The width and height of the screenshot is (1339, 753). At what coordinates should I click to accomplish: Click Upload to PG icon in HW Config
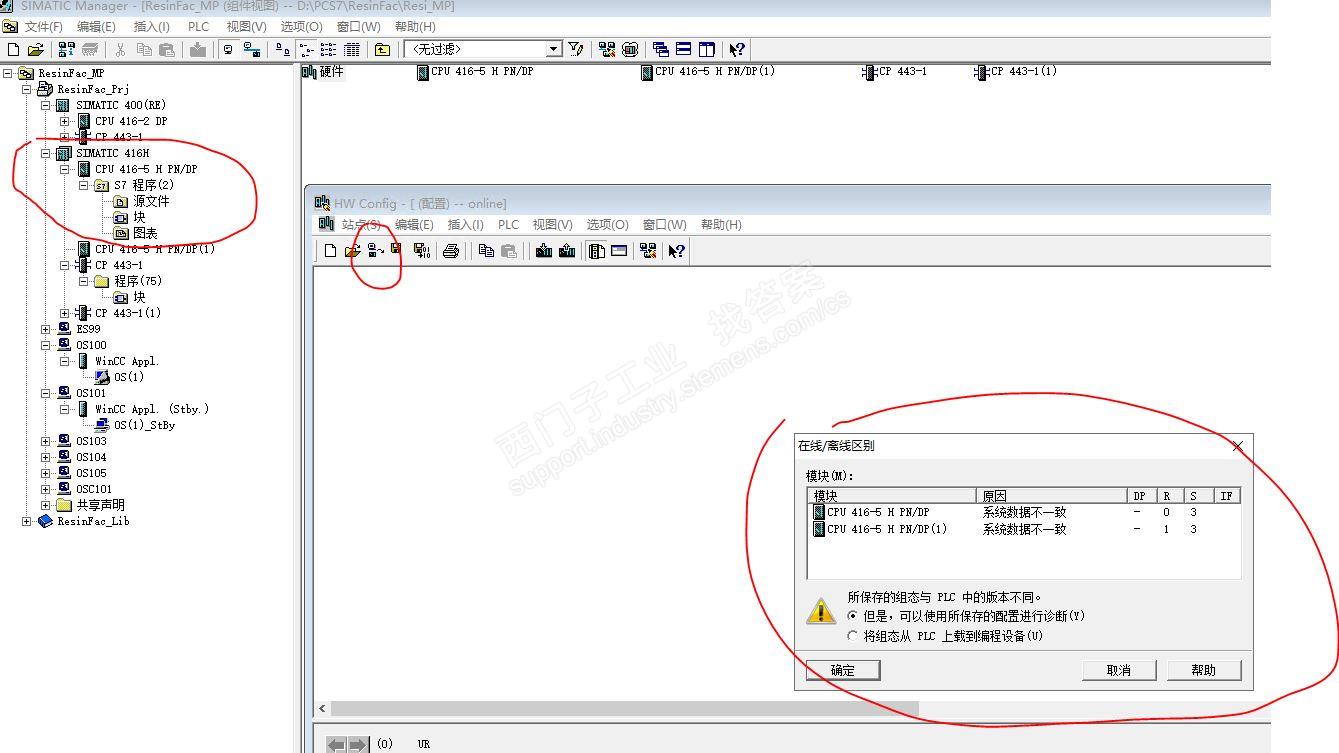point(567,251)
